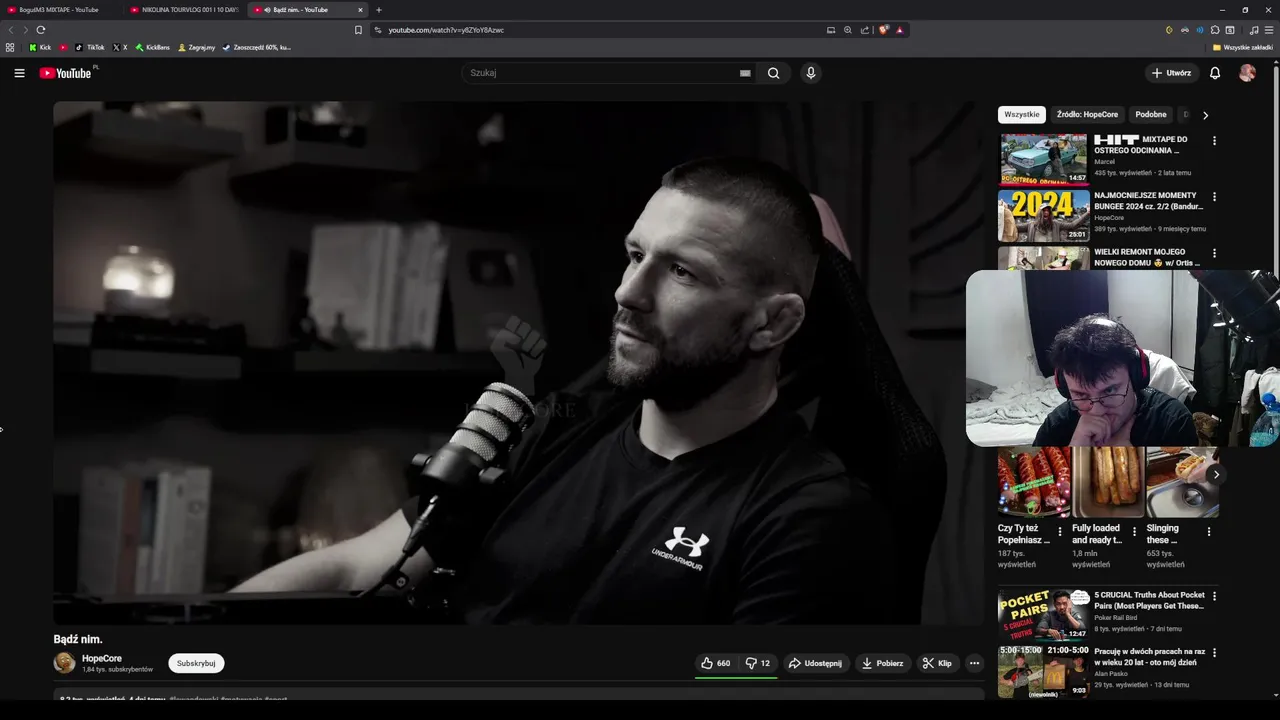Open the account avatar menu

pyautogui.click(x=1247, y=73)
